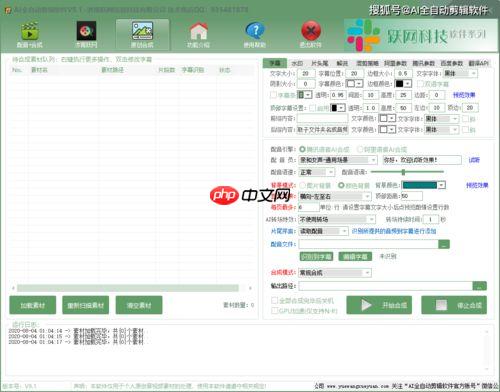Switch to the 字幕 tab
Viewport: 500px width, 392px height.
[275, 63]
